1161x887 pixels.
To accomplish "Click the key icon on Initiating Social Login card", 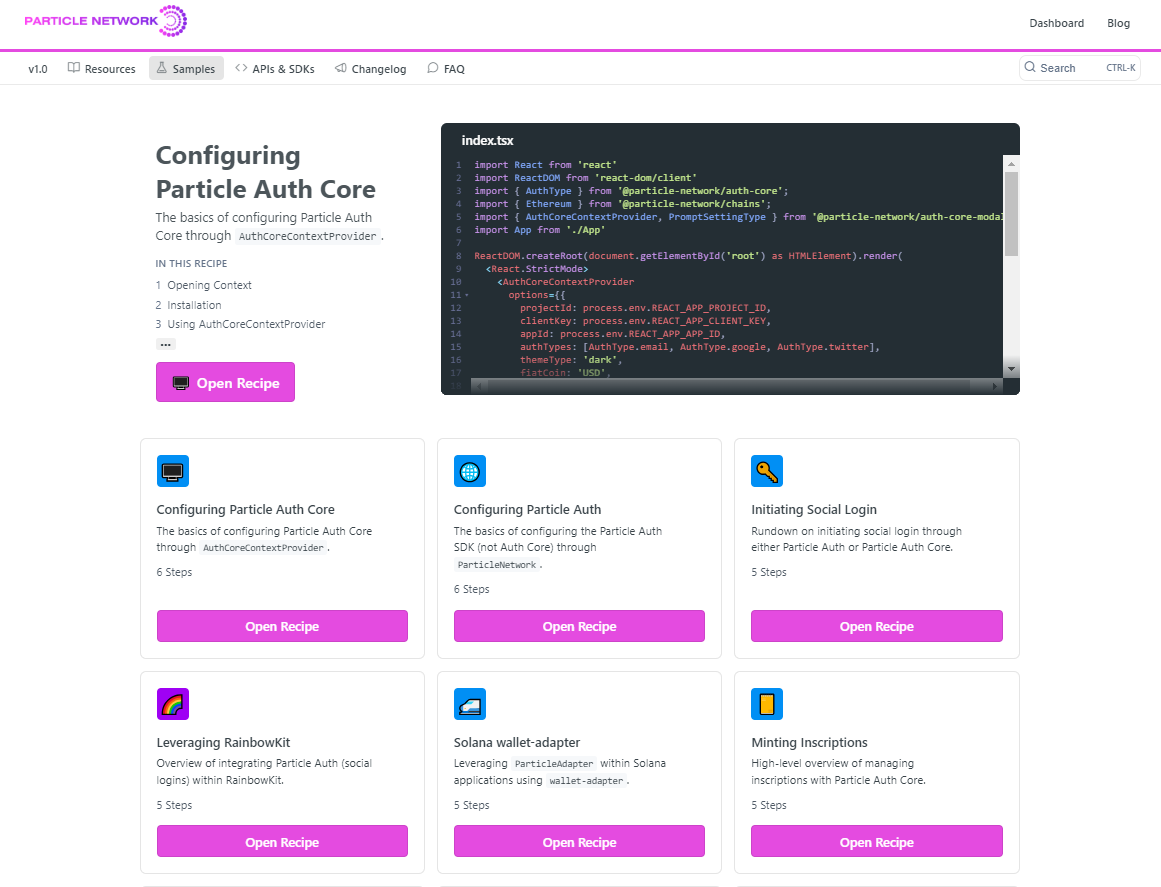I will (x=766, y=471).
